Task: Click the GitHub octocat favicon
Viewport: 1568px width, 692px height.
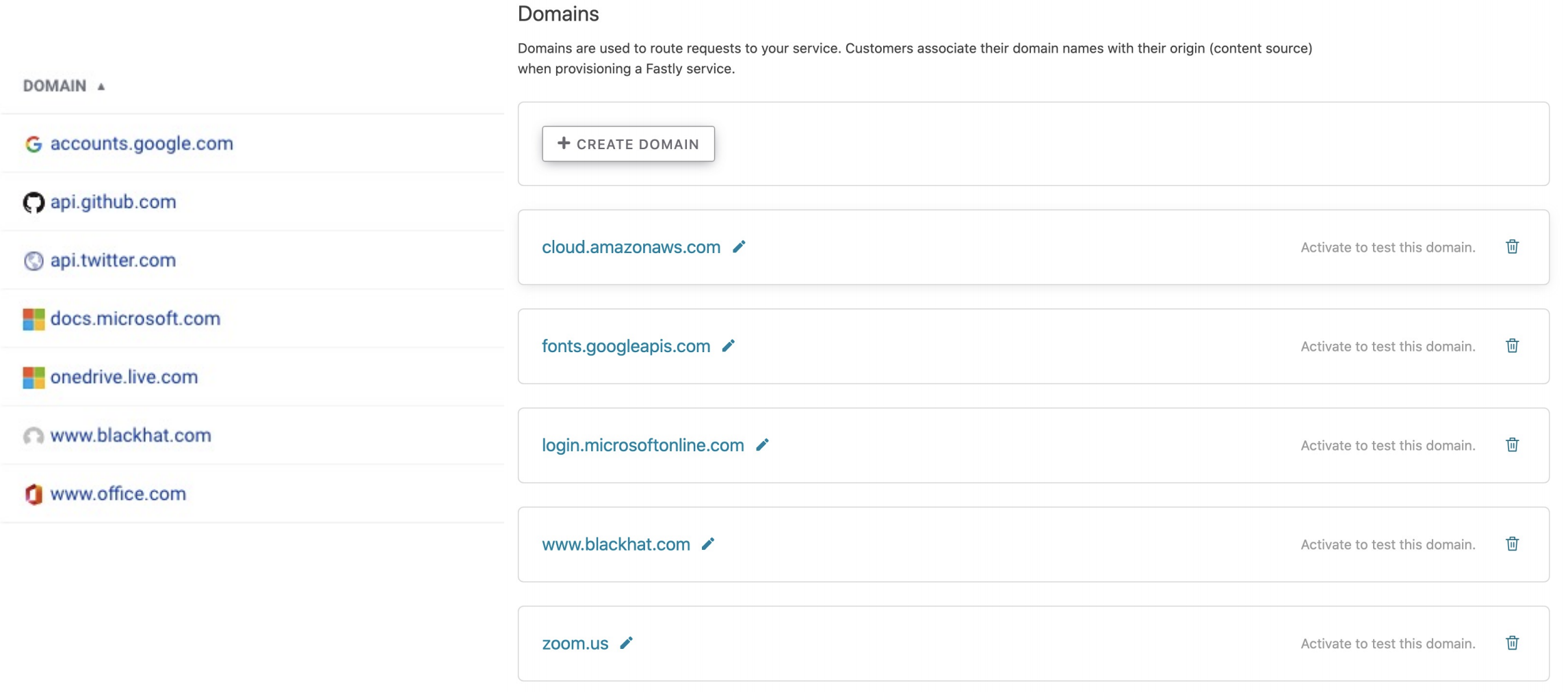Action: [34, 202]
